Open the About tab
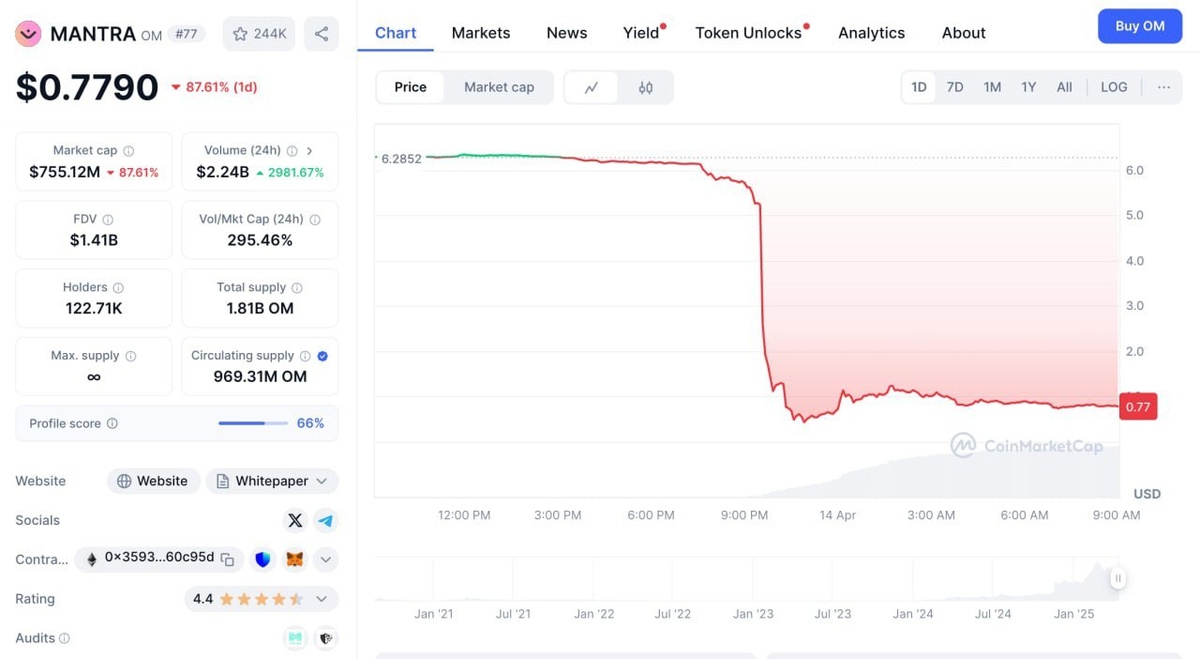The image size is (1200, 659). coord(964,33)
